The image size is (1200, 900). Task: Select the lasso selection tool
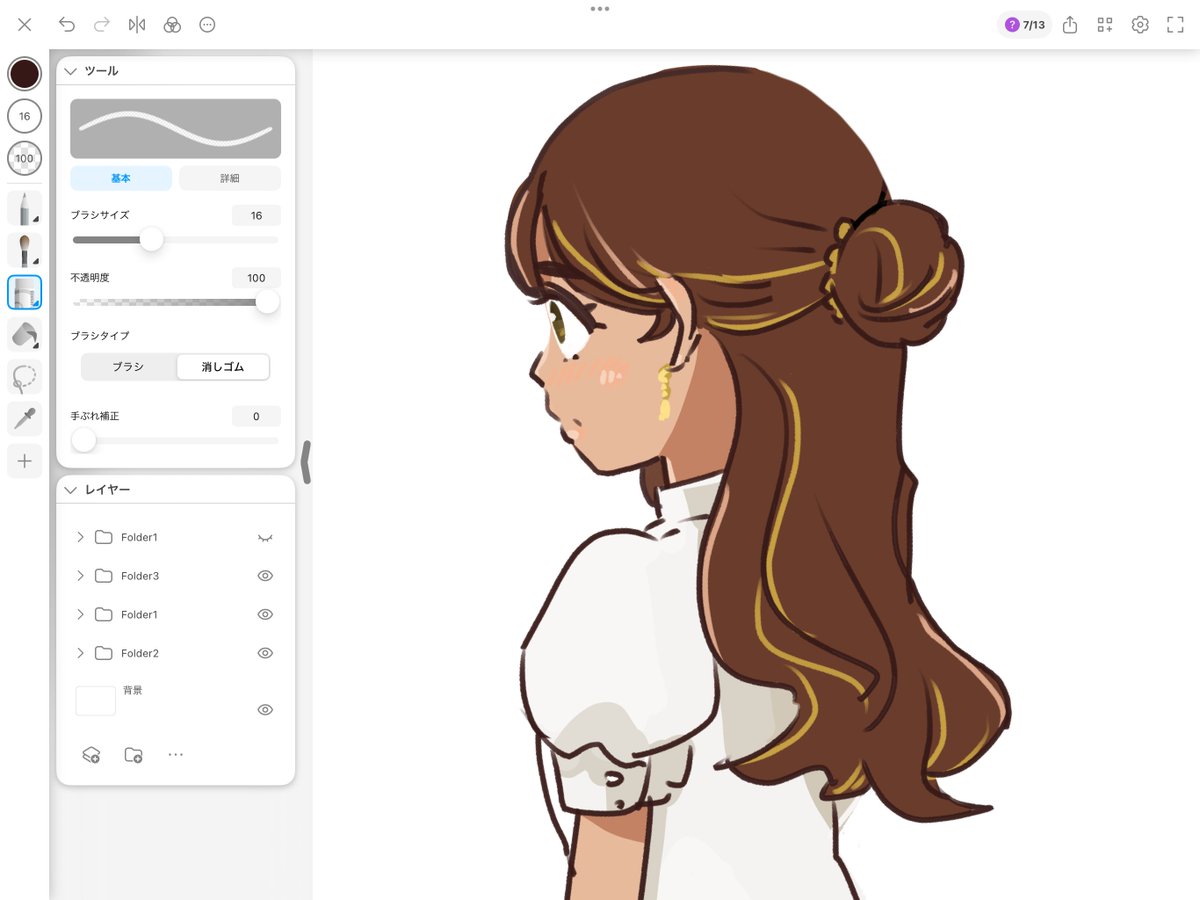25,377
